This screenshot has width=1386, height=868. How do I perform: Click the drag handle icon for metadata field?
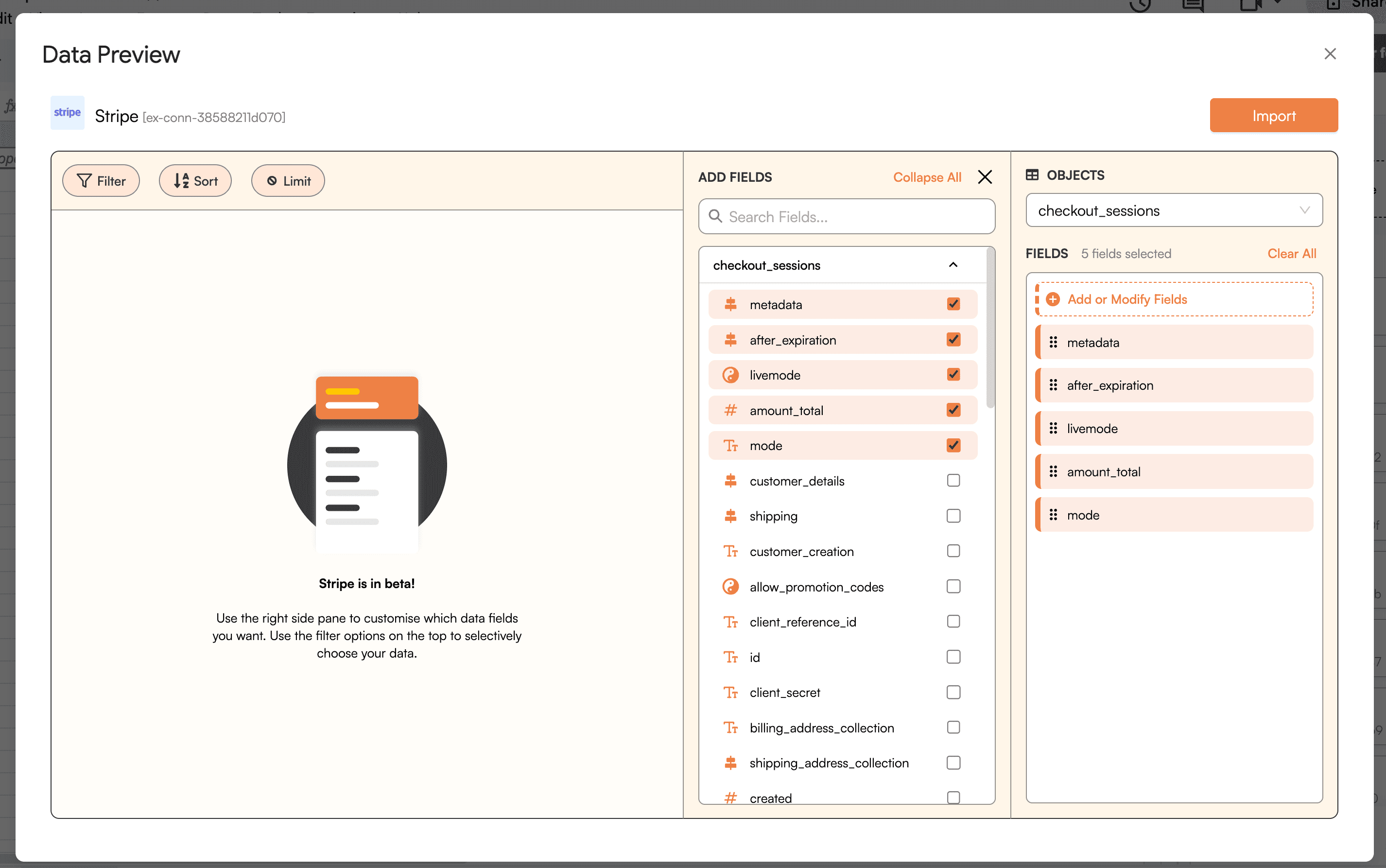[x=1054, y=341]
